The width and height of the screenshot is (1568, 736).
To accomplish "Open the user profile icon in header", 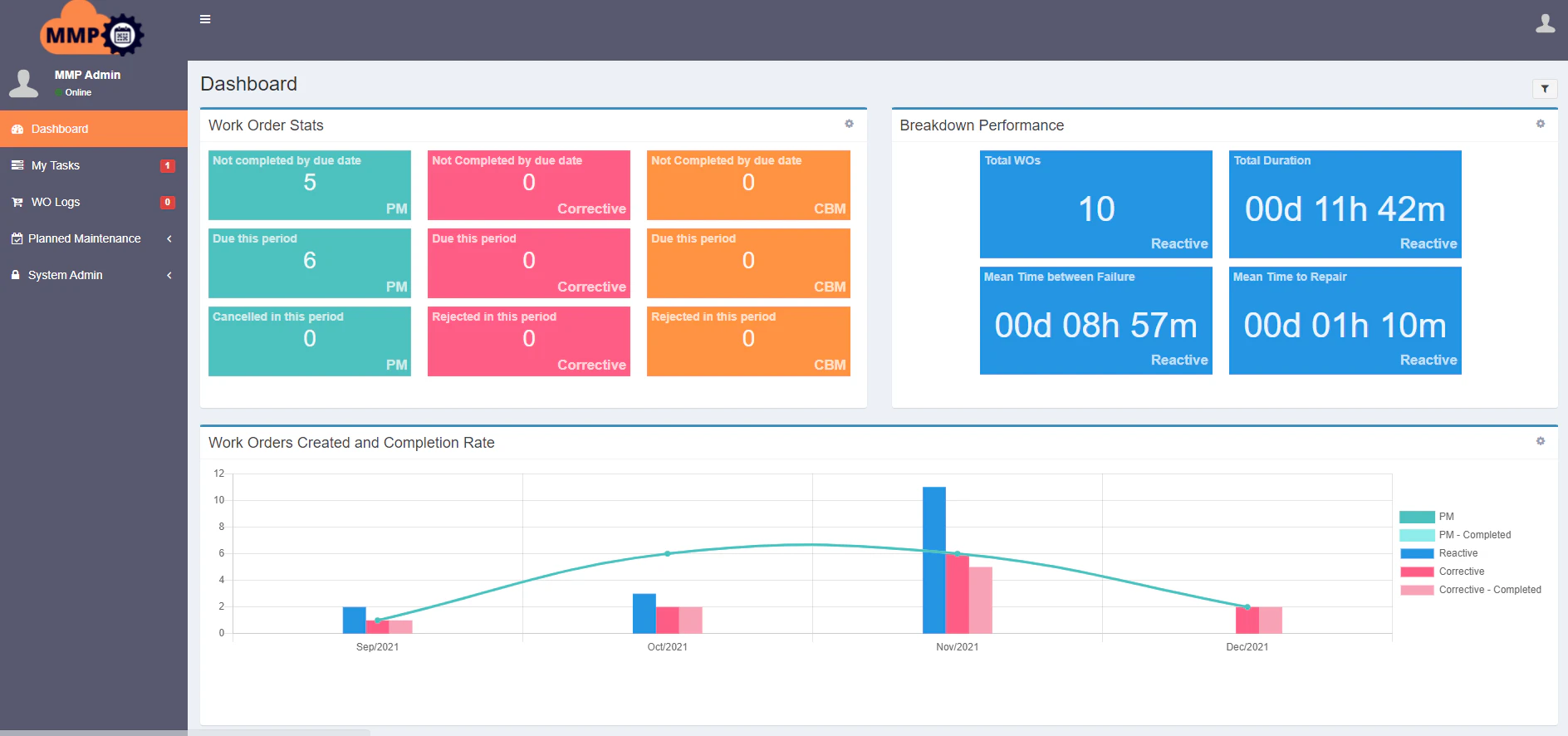I will click(x=1545, y=23).
